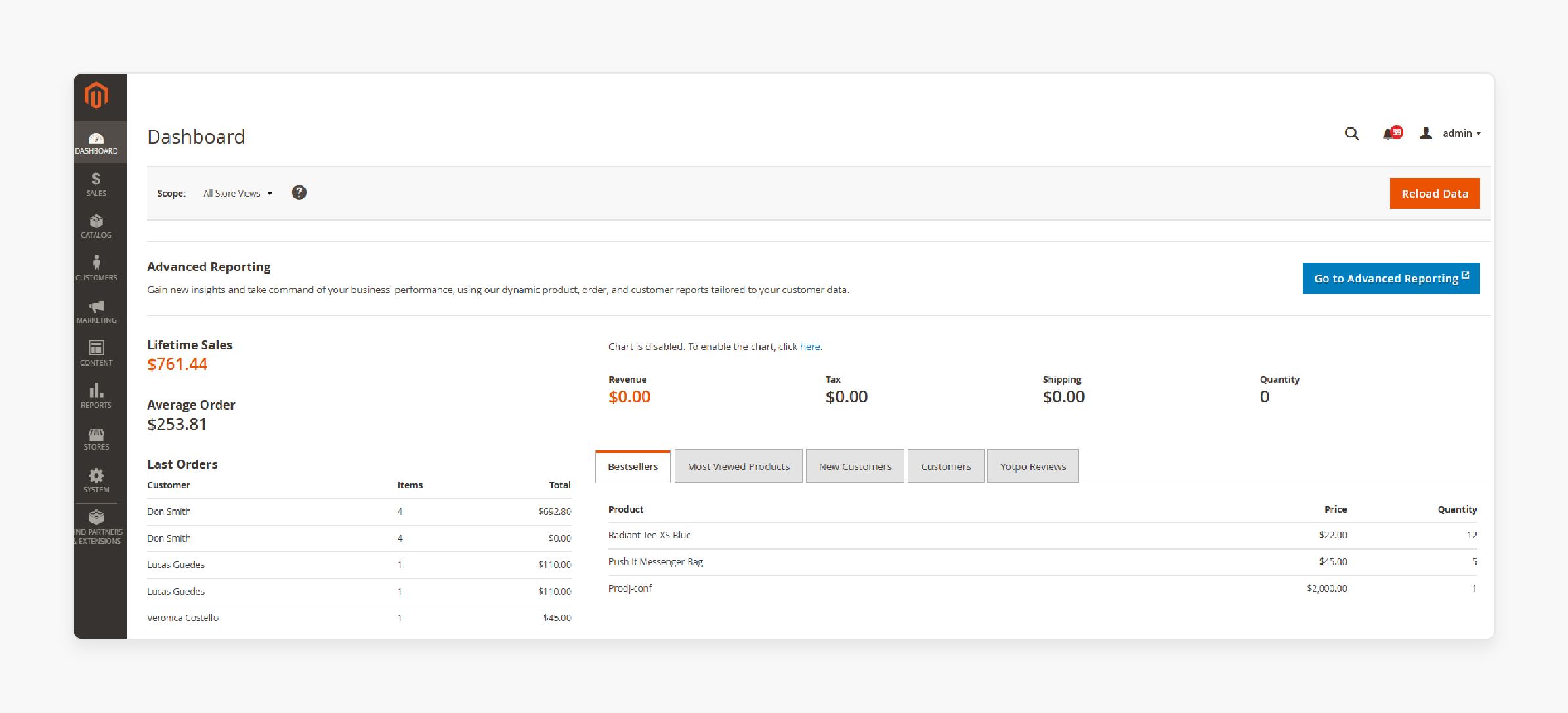Click the search magnifier icon
This screenshot has width=1568, height=713.
[1351, 133]
